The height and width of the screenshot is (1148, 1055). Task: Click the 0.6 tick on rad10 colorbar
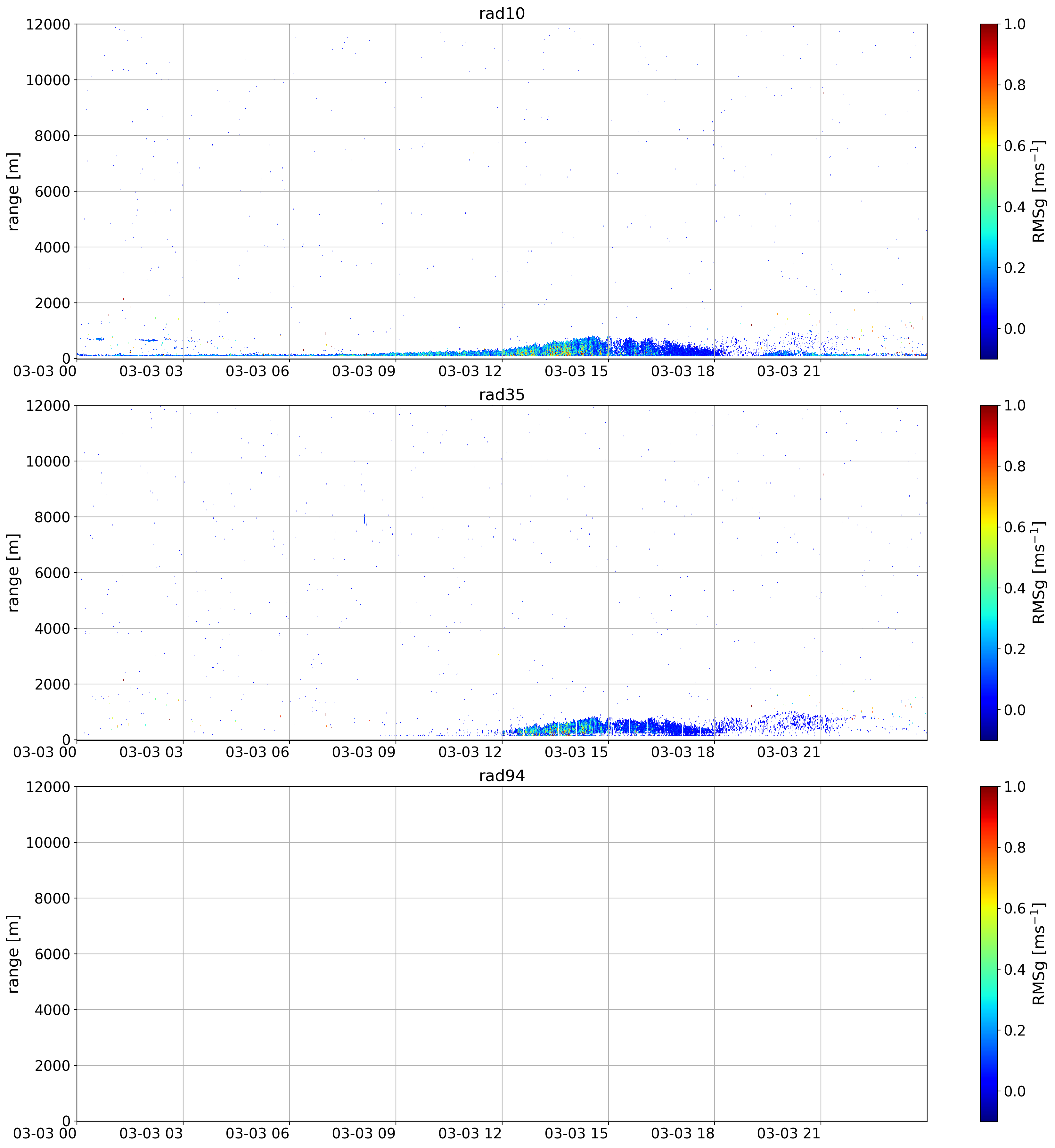pyautogui.click(x=1015, y=146)
